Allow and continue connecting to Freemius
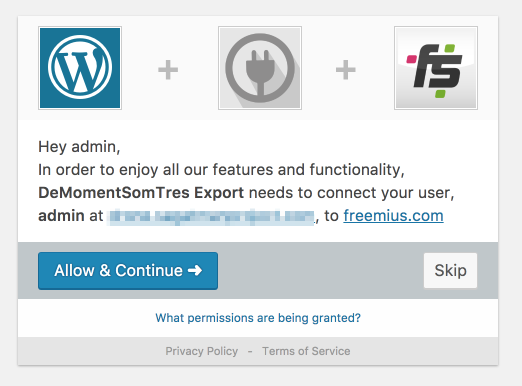This screenshot has width=522, height=386. 128,271
